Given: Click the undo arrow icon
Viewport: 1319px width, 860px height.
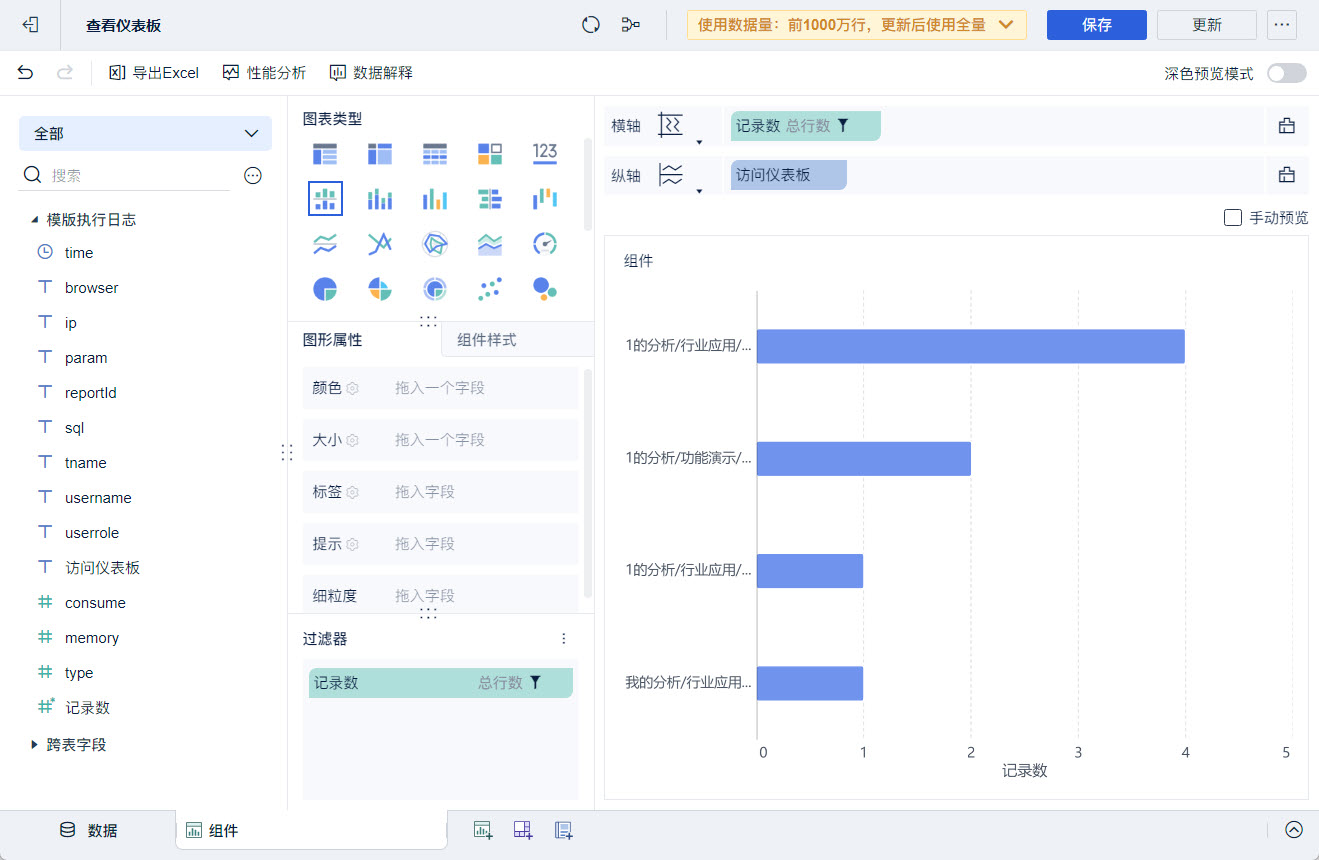Looking at the screenshot, I should [25, 72].
